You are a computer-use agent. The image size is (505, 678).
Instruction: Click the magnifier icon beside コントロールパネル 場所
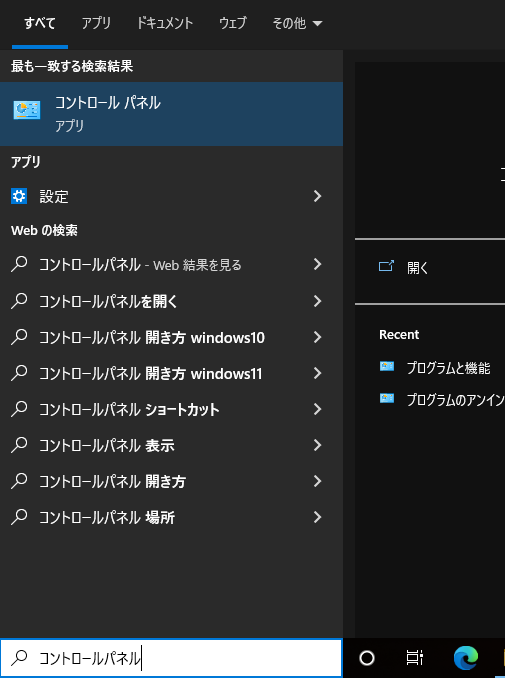pos(19,517)
